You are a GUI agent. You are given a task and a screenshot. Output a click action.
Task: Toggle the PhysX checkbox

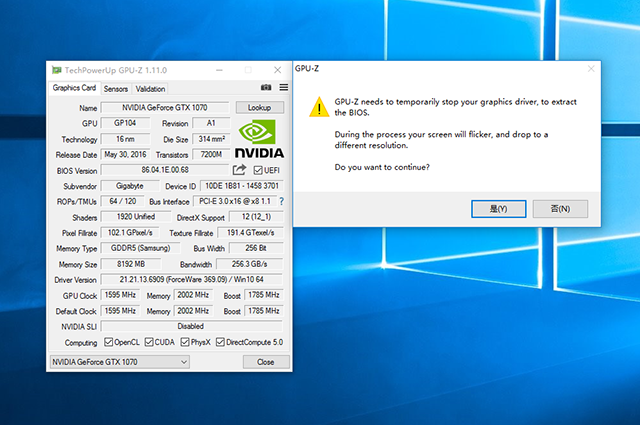185,342
